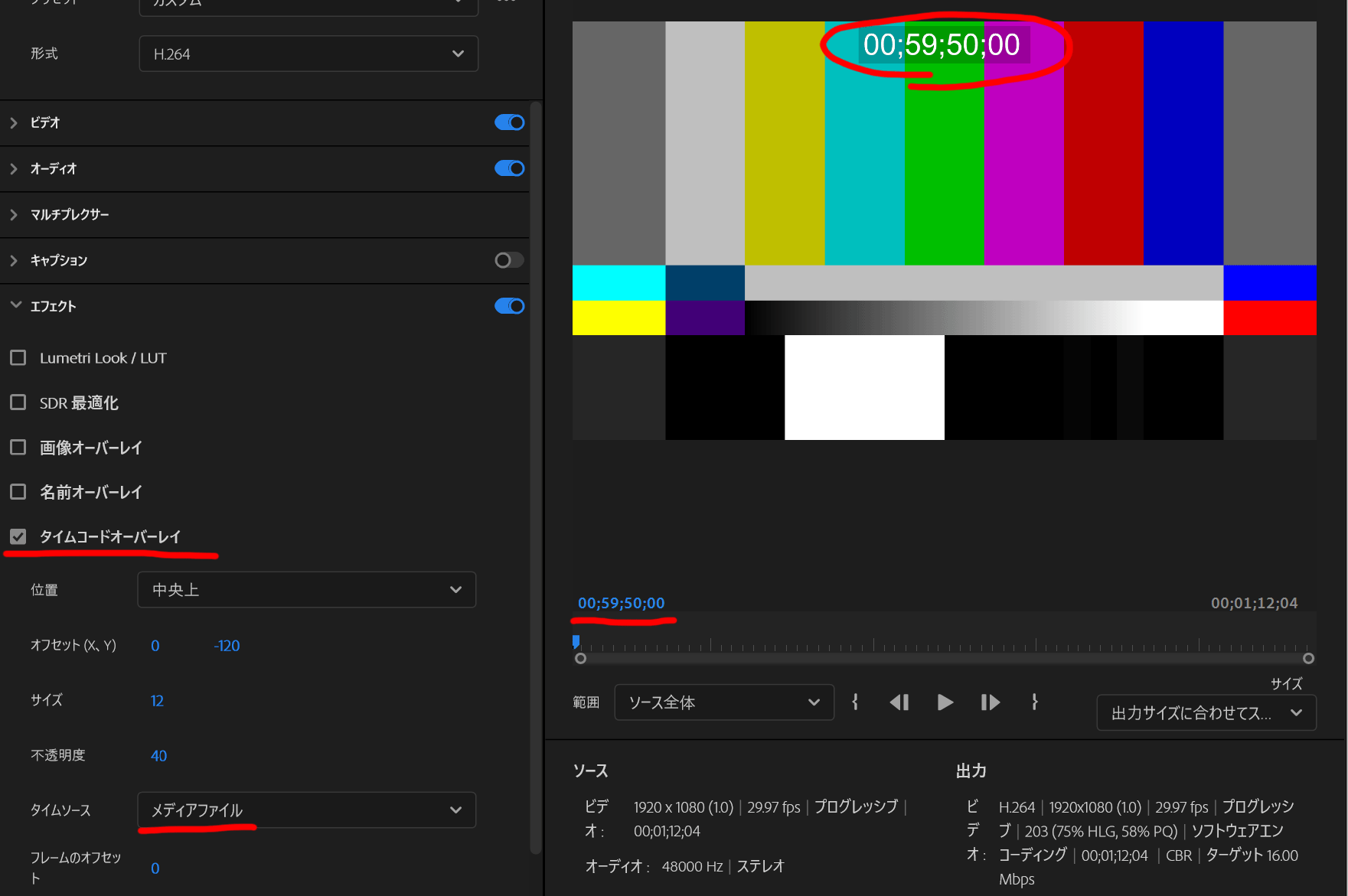Open the タイムソース dropdown showing メディアファイル
The width and height of the screenshot is (1348, 896).
(306, 810)
